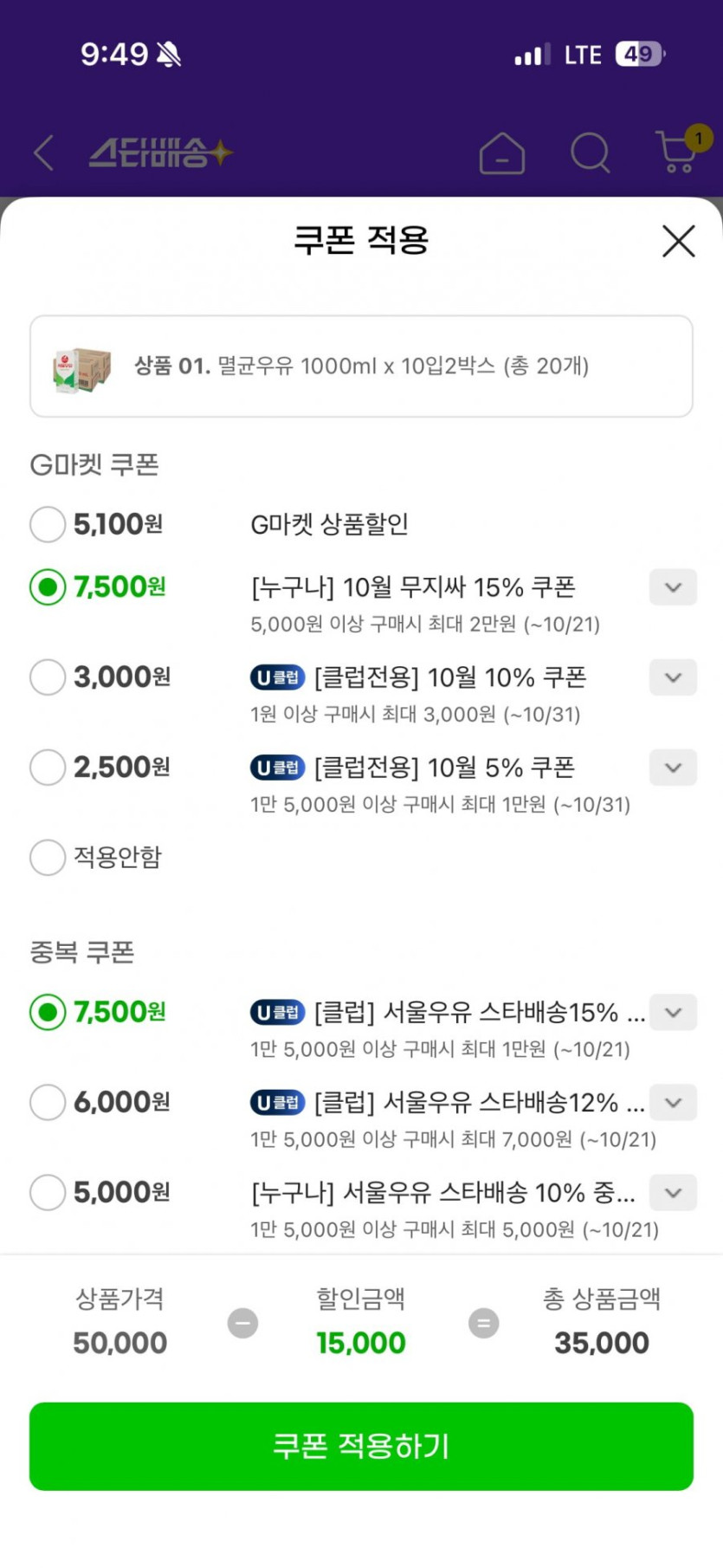Expand the 클럽전용 10월 5% coupon details
Image resolution: width=723 pixels, height=1568 pixels.
(673, 768)
